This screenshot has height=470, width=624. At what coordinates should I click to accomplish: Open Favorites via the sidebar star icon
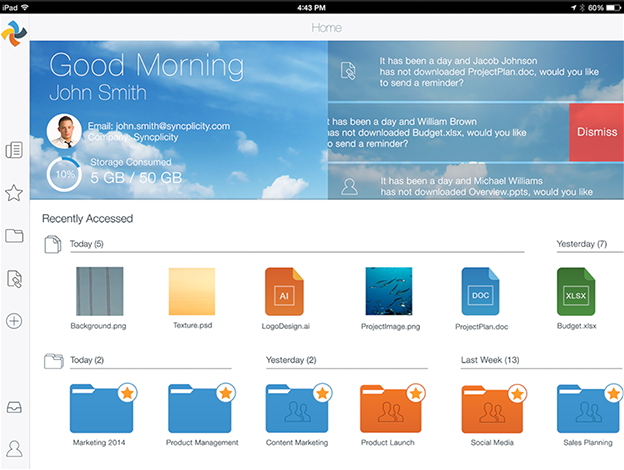(x=14, y=193)
